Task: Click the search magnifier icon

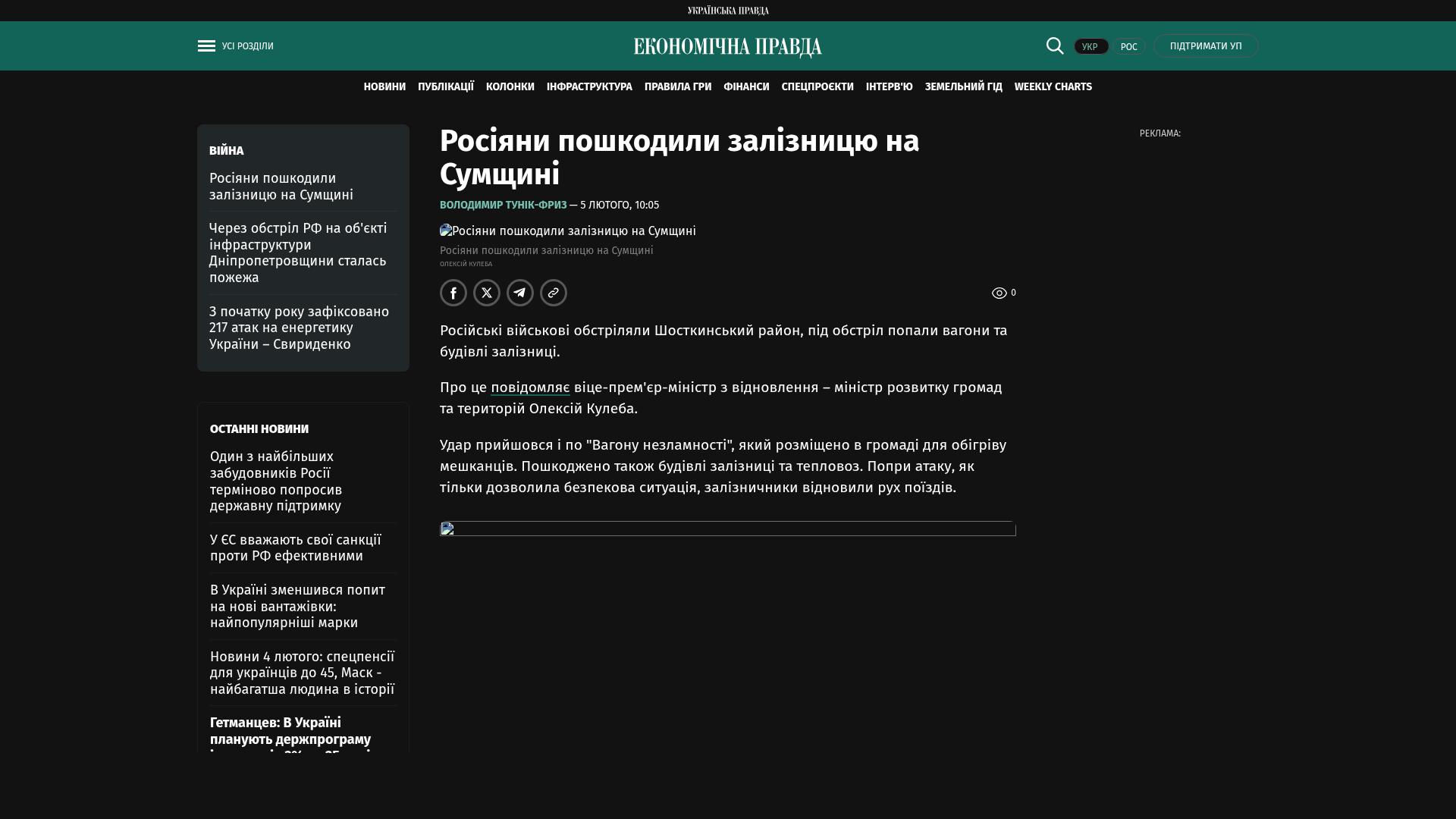Action: 1055,45
